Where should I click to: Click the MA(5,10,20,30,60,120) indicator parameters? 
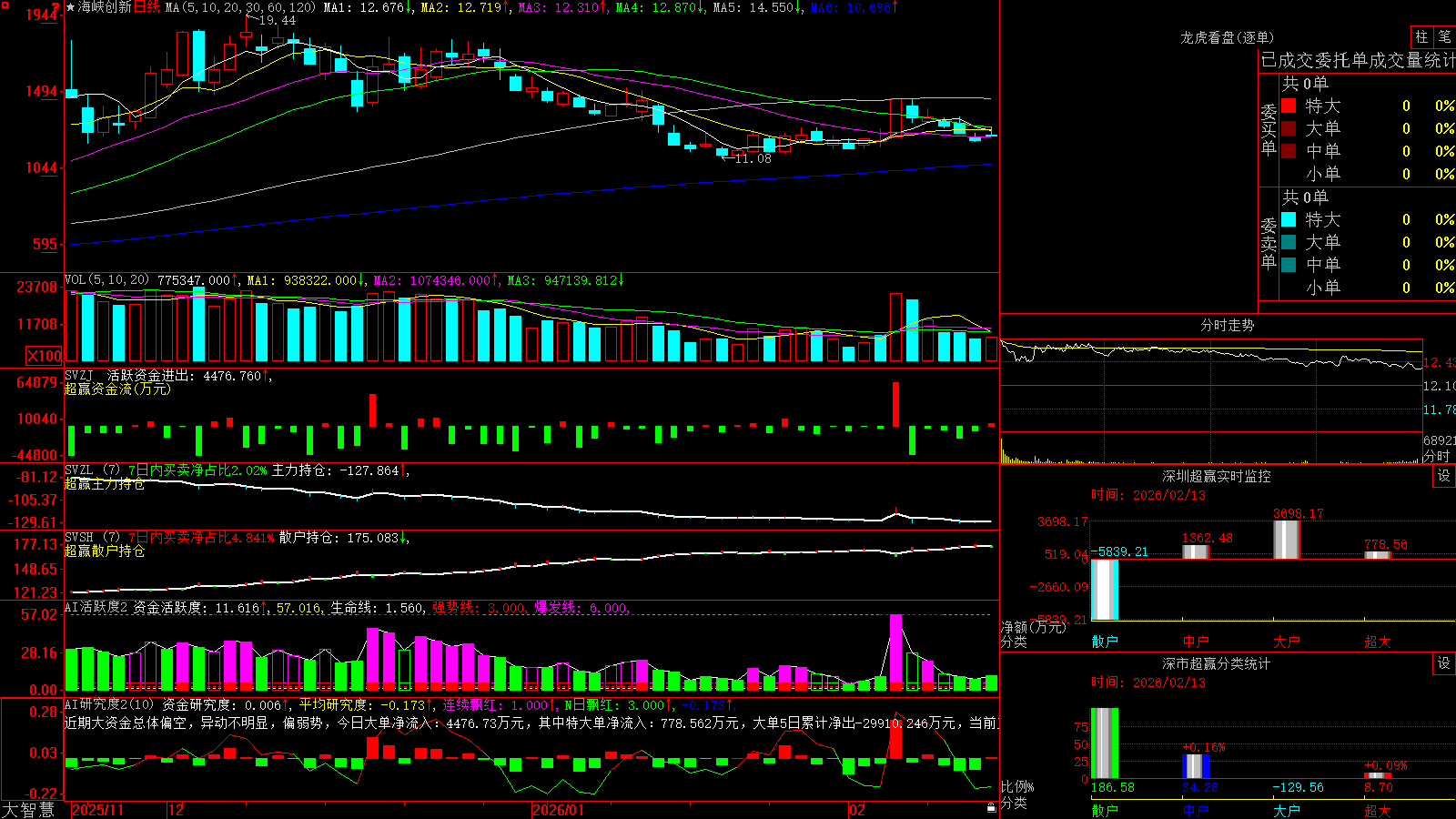click(240, 7)
